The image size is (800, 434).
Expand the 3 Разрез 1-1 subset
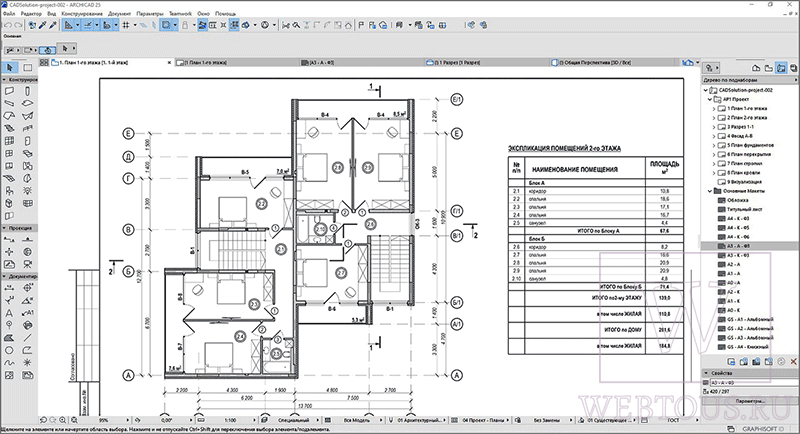(714, 126)
